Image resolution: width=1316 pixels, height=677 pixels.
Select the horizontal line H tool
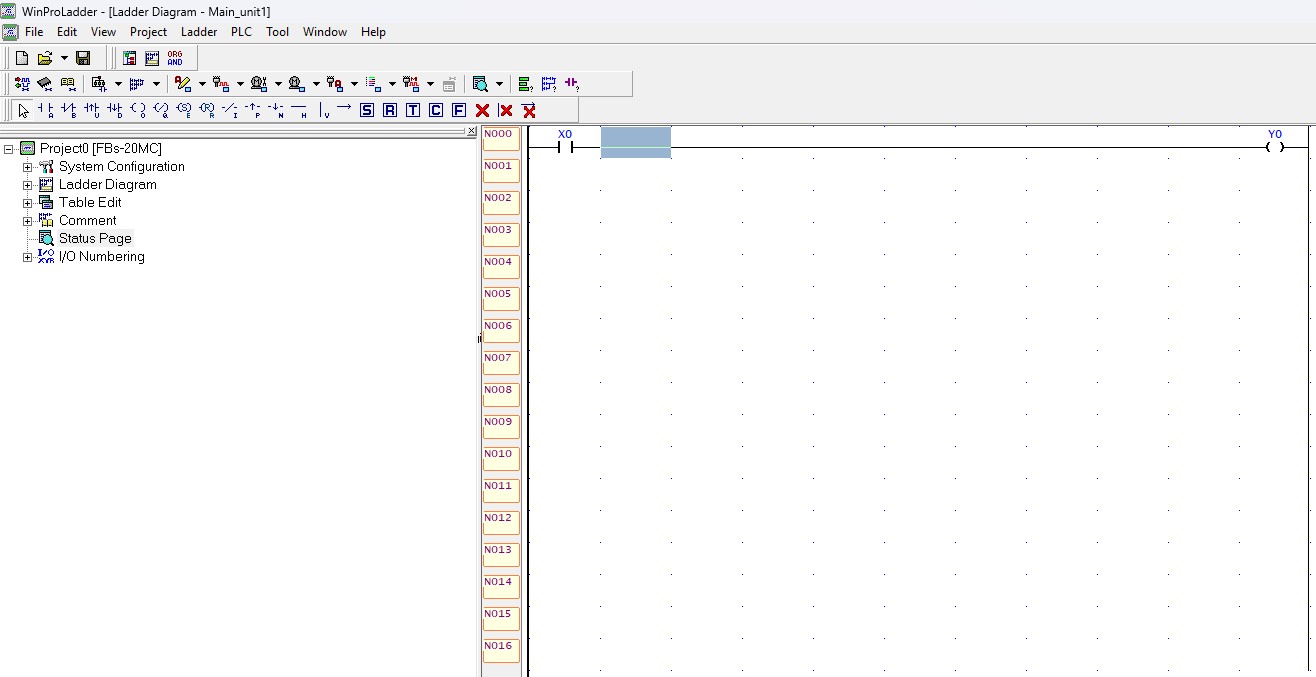[x=299, y=110]
